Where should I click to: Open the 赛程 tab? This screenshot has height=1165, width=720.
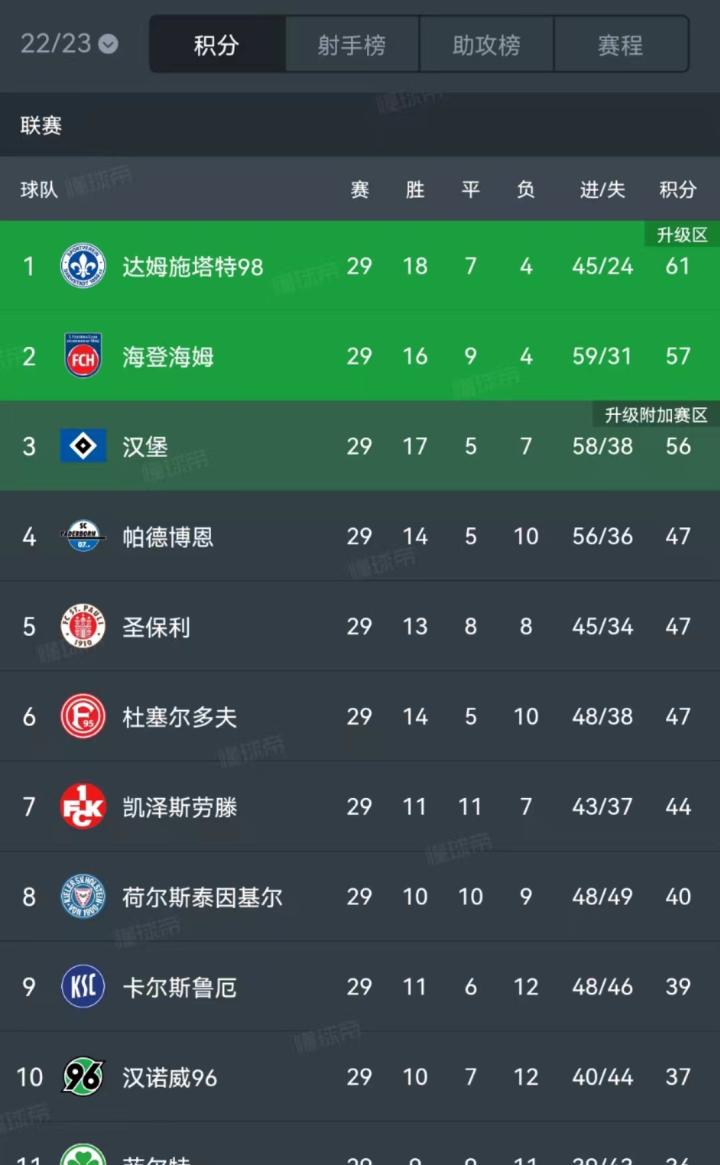[x=620, y=45]
